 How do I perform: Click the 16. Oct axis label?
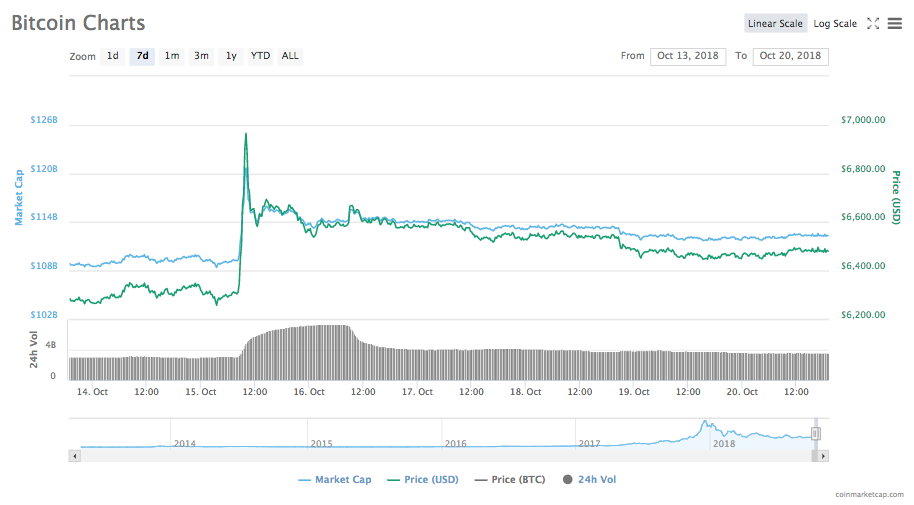(x=309, y=392)
